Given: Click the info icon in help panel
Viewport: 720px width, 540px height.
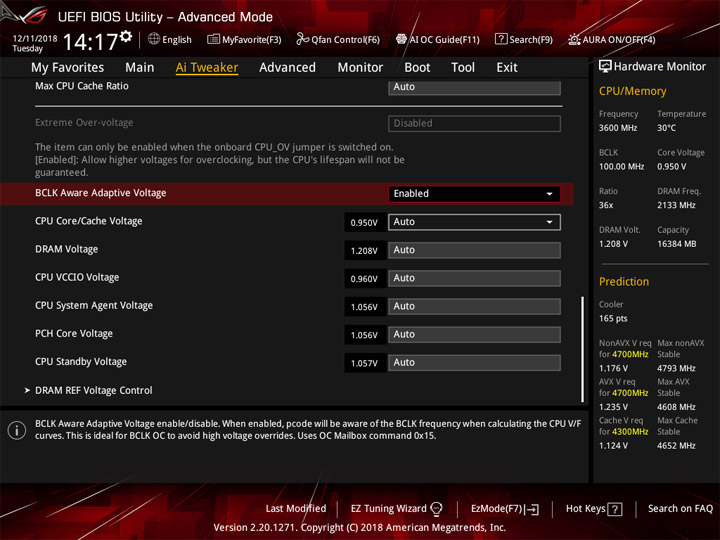Looking at the screenshot, I should point(17,430).
